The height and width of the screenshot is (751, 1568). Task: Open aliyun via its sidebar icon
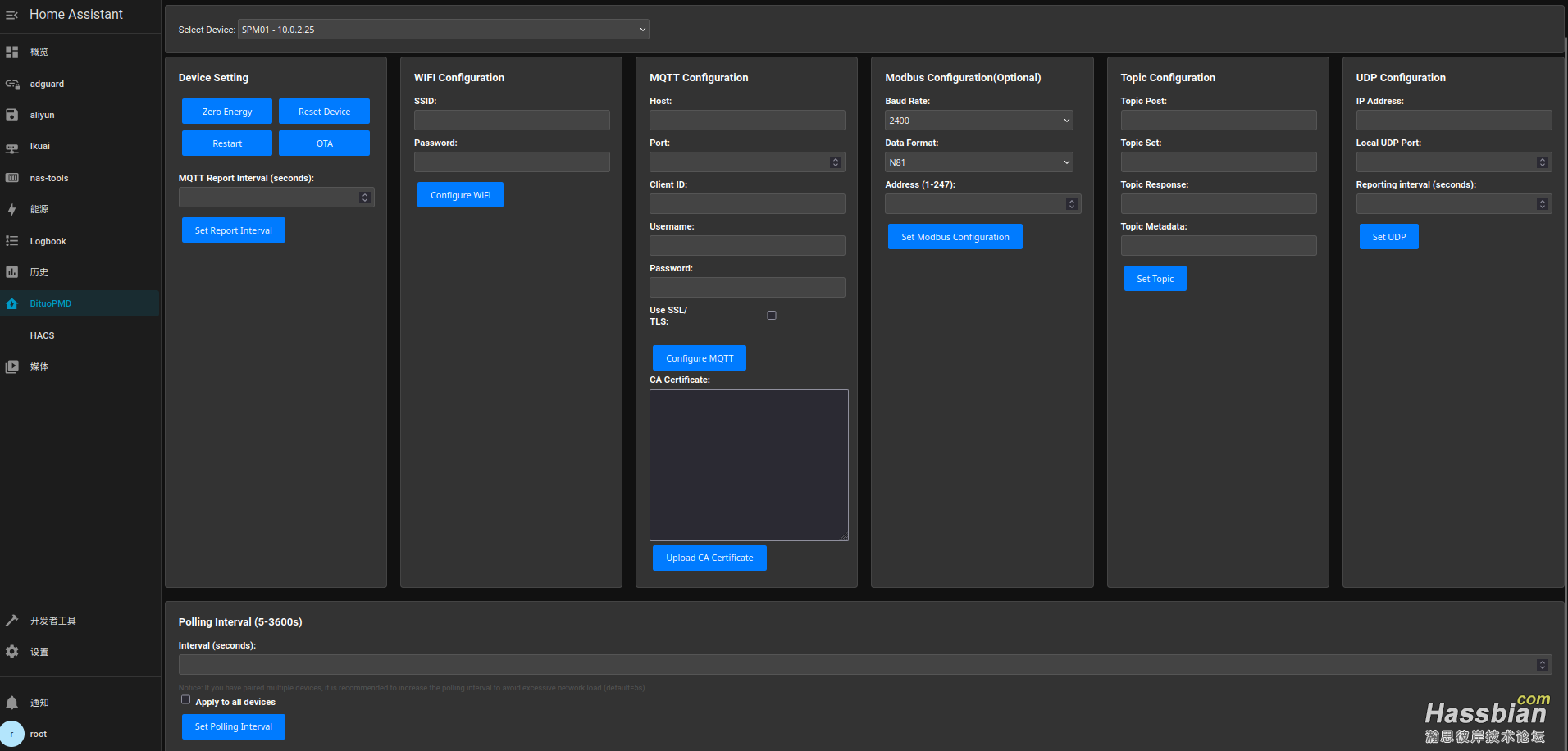coord(12,115)
